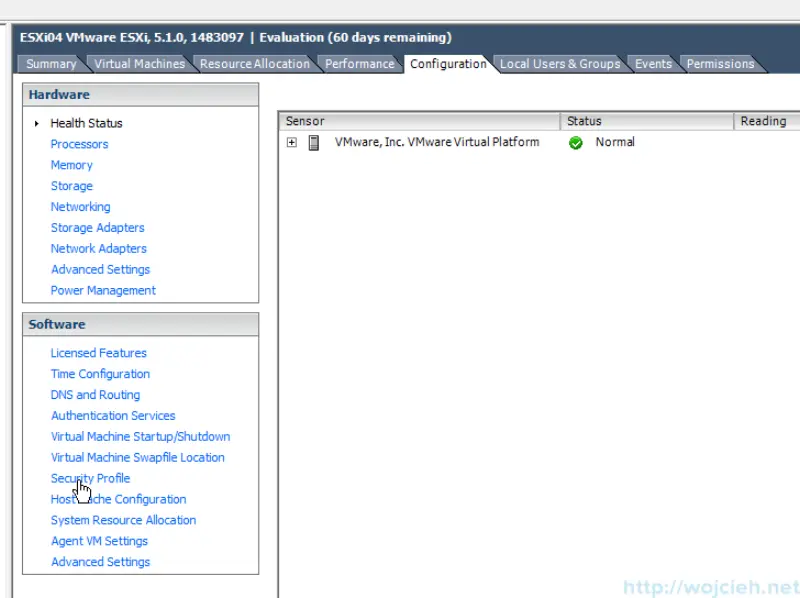The height and width of the screenshot is (598, 800).
Task: Open the Local Users & Groups tab
Action: [x=559, y=63]
